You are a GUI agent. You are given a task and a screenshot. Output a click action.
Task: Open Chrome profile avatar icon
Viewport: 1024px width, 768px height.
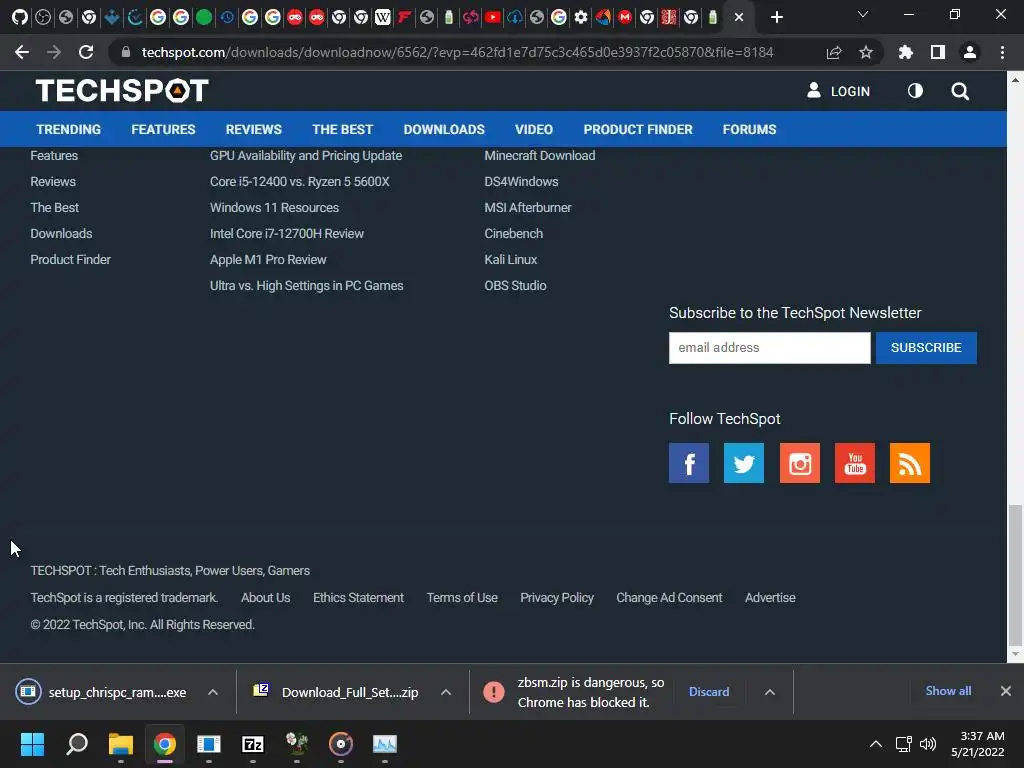point(970,52)
